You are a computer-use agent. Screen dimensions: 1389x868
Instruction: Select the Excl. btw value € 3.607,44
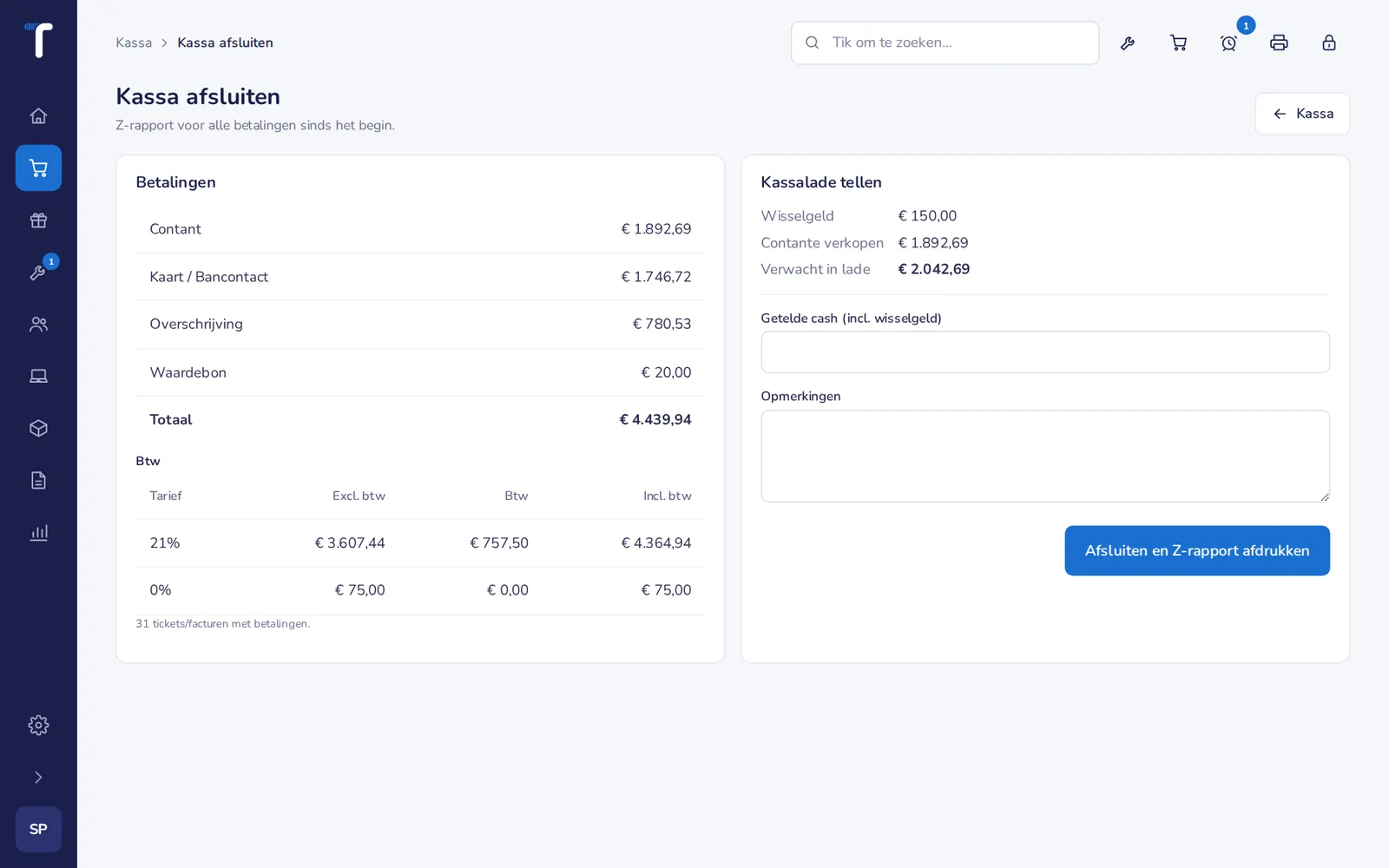tap(350, 542)
